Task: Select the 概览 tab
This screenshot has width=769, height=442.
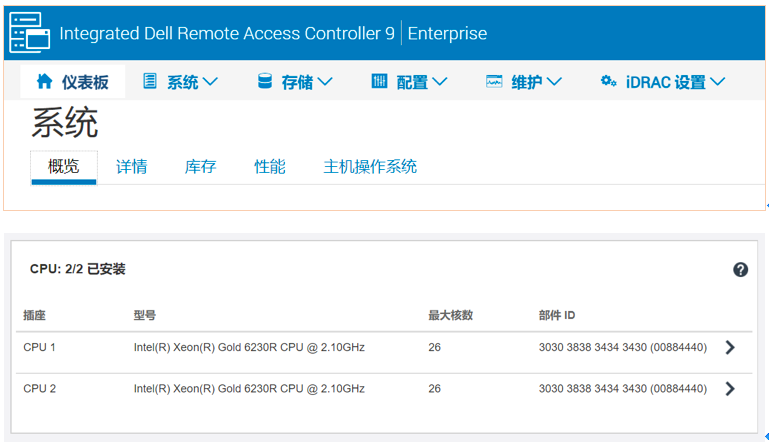Action: (x=64, y=167)
